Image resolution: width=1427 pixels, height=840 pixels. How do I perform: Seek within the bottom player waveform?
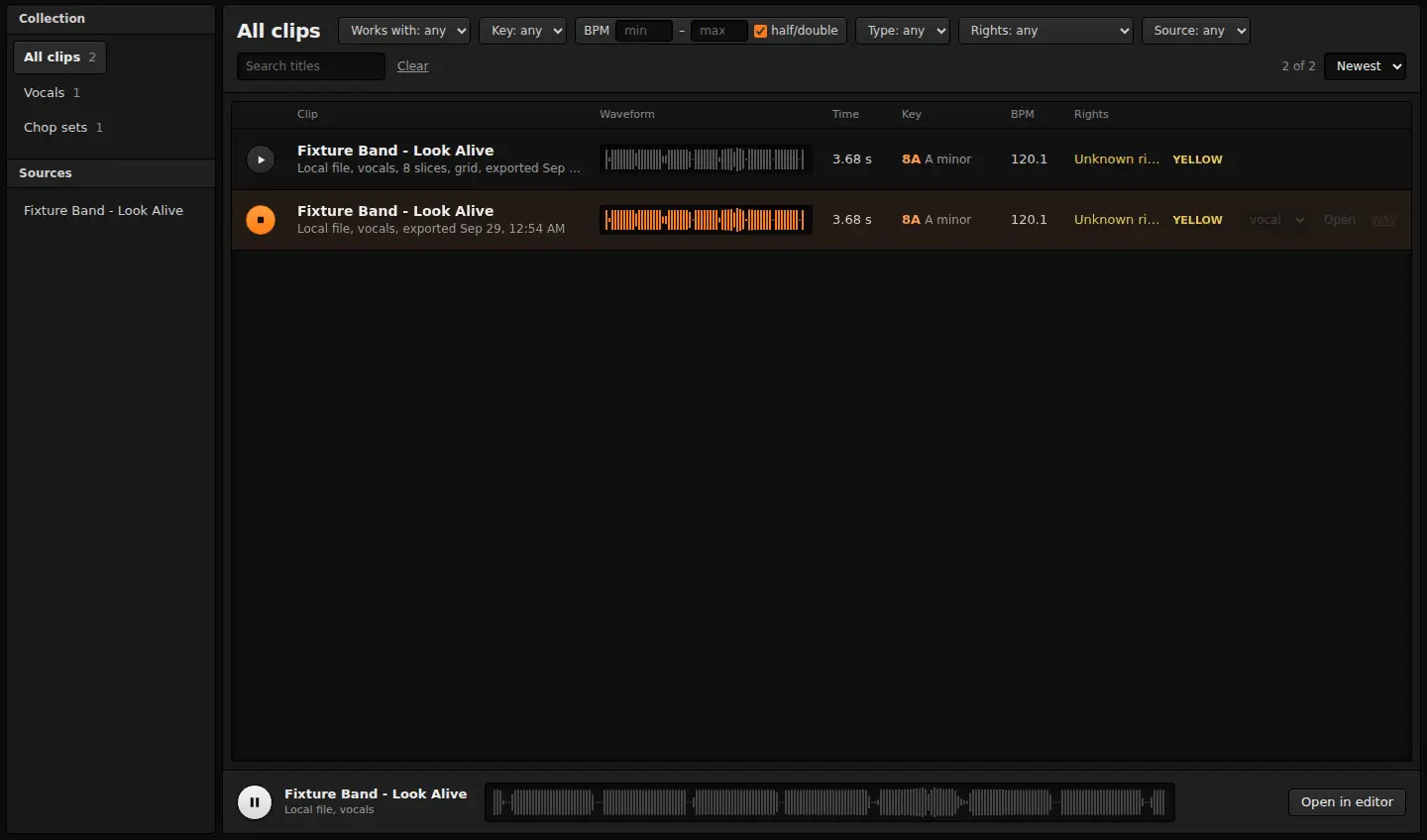[829, 802]
